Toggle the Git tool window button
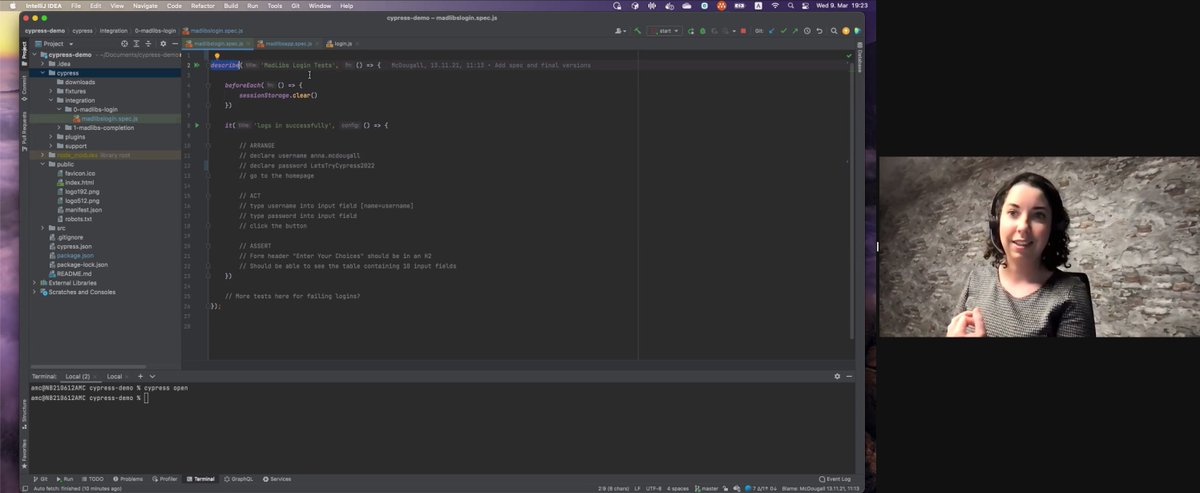 point(41,479)
